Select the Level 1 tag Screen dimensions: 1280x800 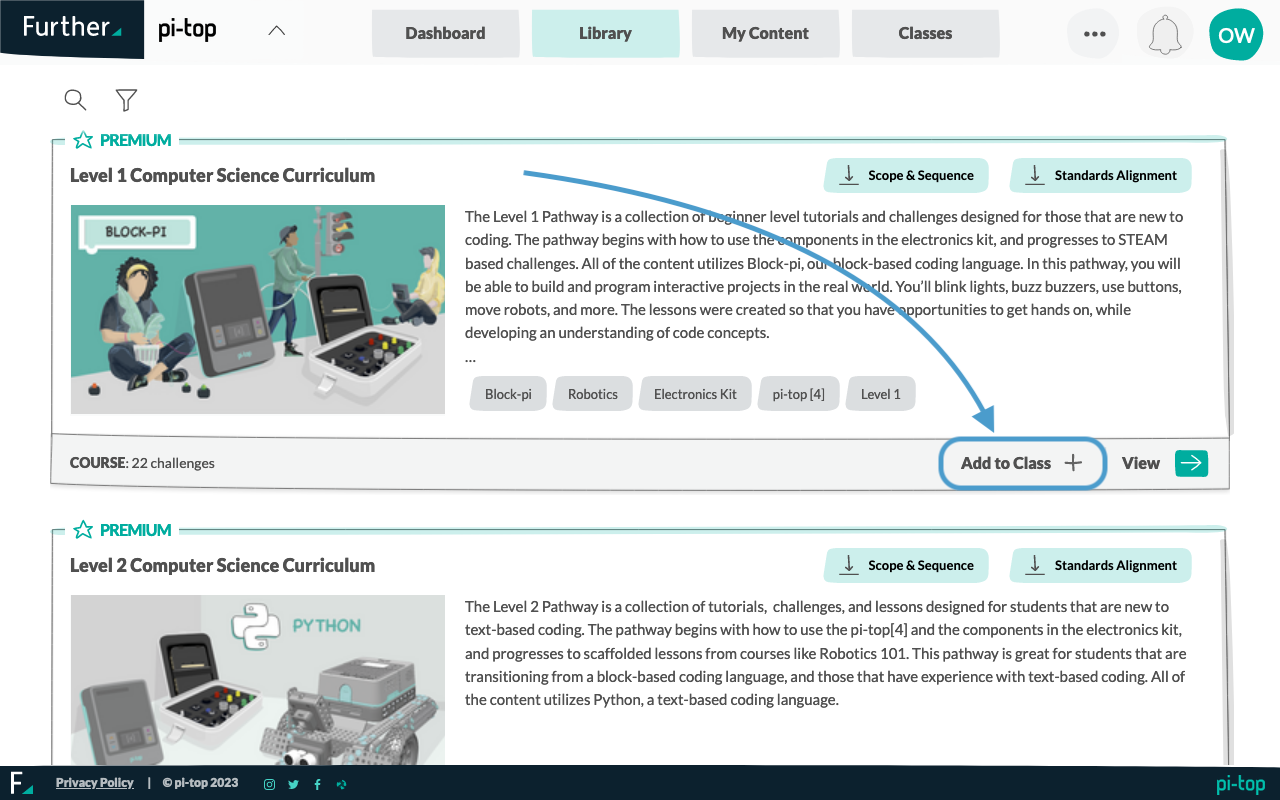pyautogui.click(x=881, y=394)
